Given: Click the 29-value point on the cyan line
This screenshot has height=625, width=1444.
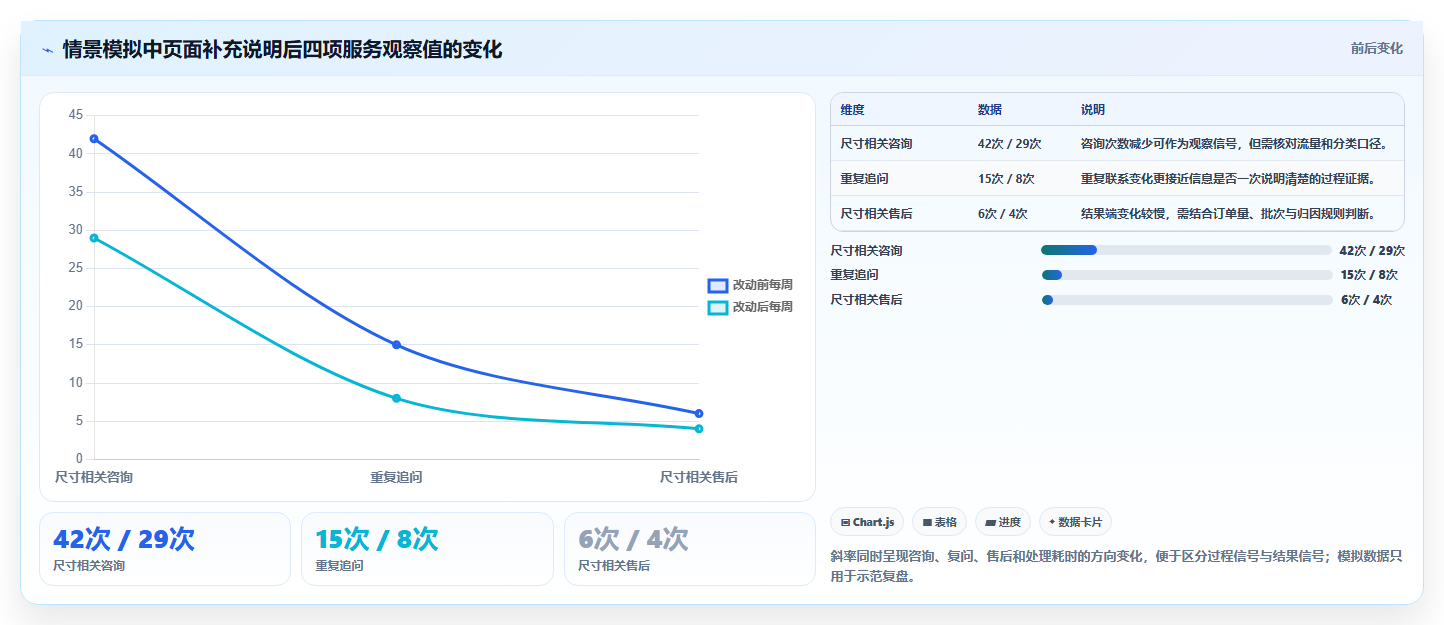Looking at the screenshot, I should tap(94, 238).
